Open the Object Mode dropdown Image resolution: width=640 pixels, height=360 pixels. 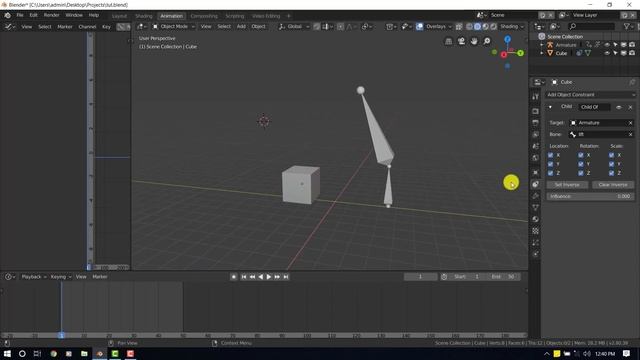(x=174, y=27)
